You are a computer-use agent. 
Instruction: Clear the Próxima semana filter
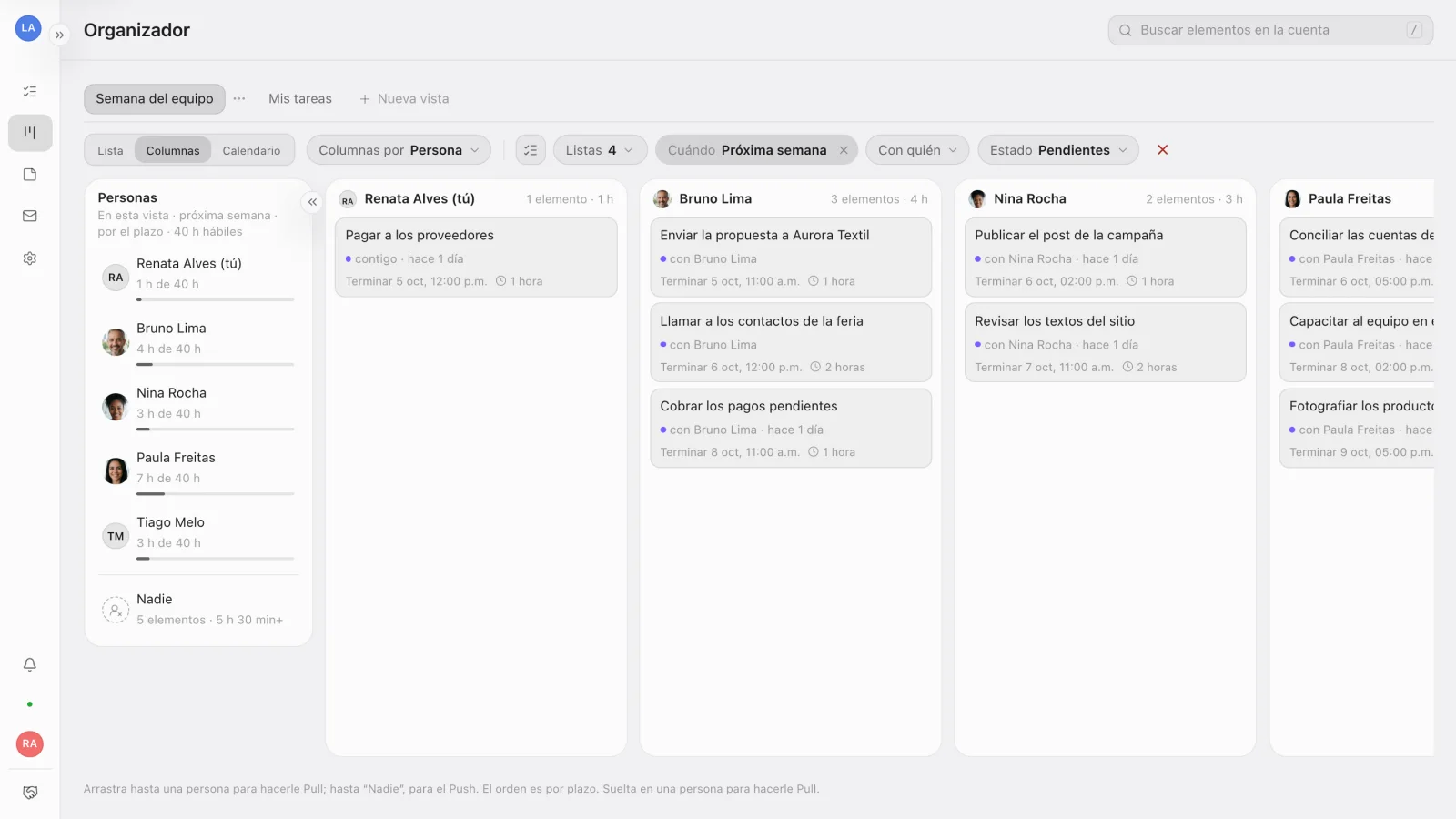point(844,150)
